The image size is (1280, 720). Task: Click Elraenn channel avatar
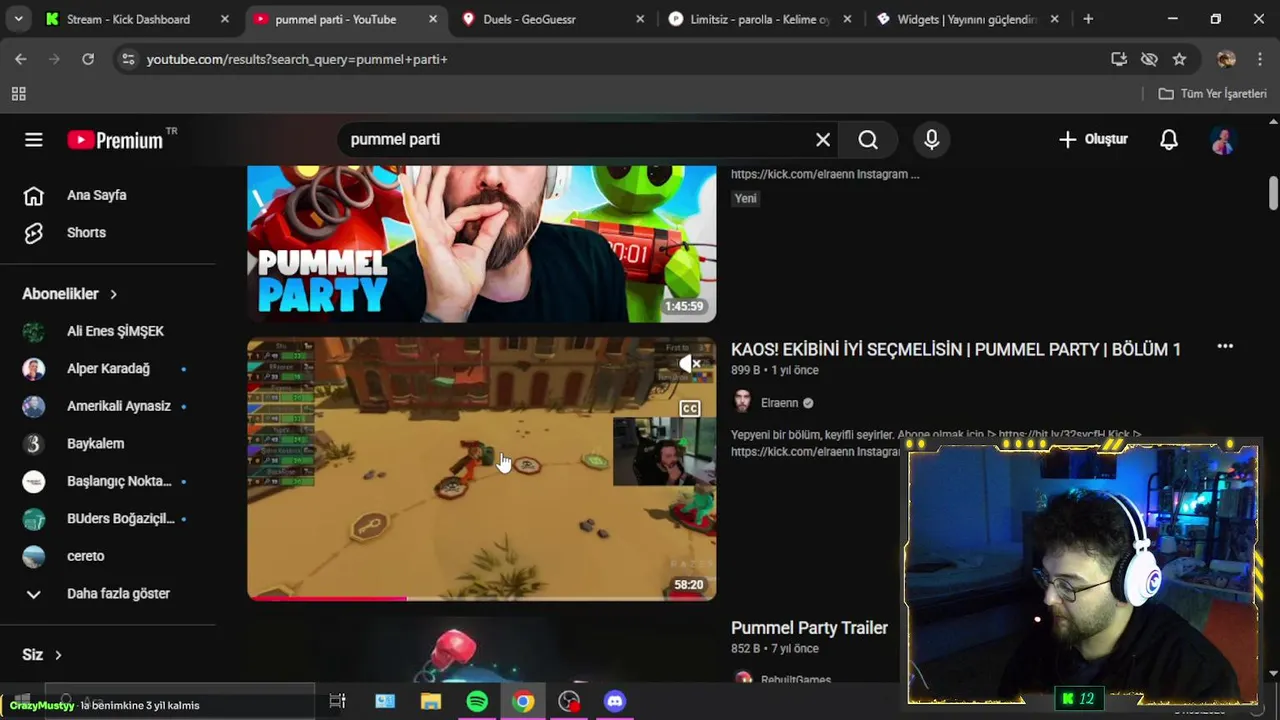742,402
